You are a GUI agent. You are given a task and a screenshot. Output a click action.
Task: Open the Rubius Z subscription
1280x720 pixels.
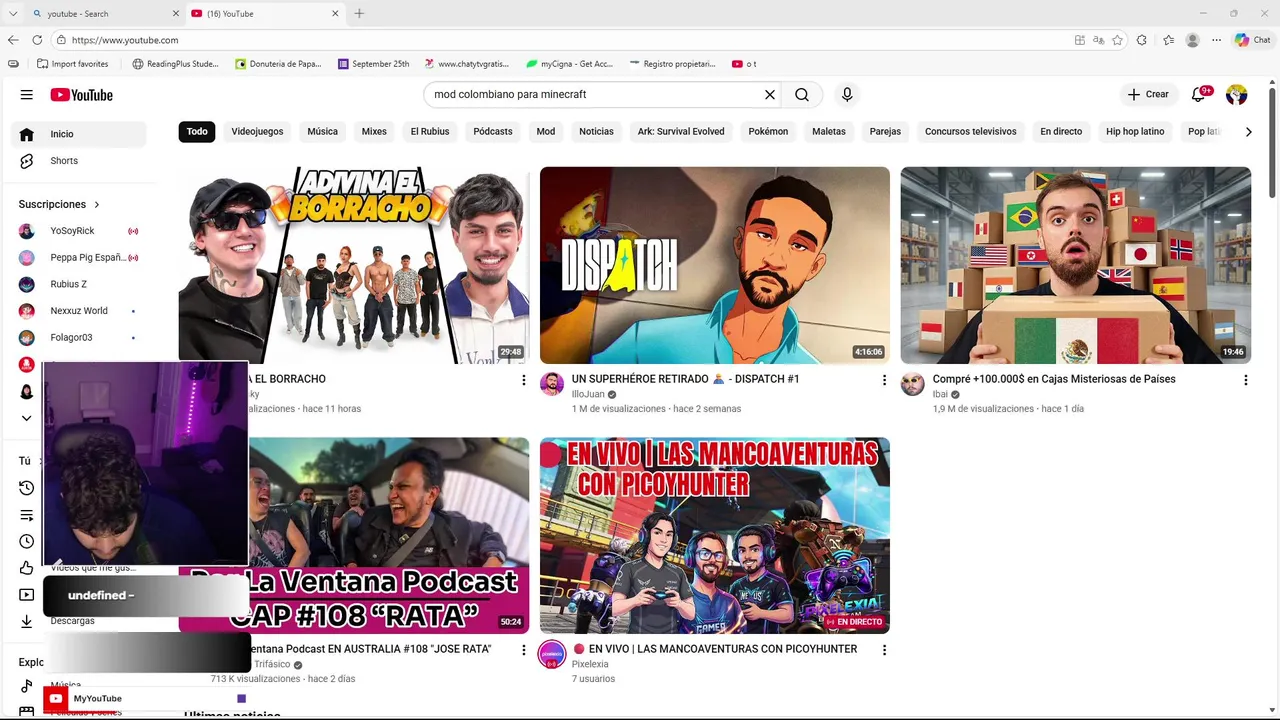(79, 284)
